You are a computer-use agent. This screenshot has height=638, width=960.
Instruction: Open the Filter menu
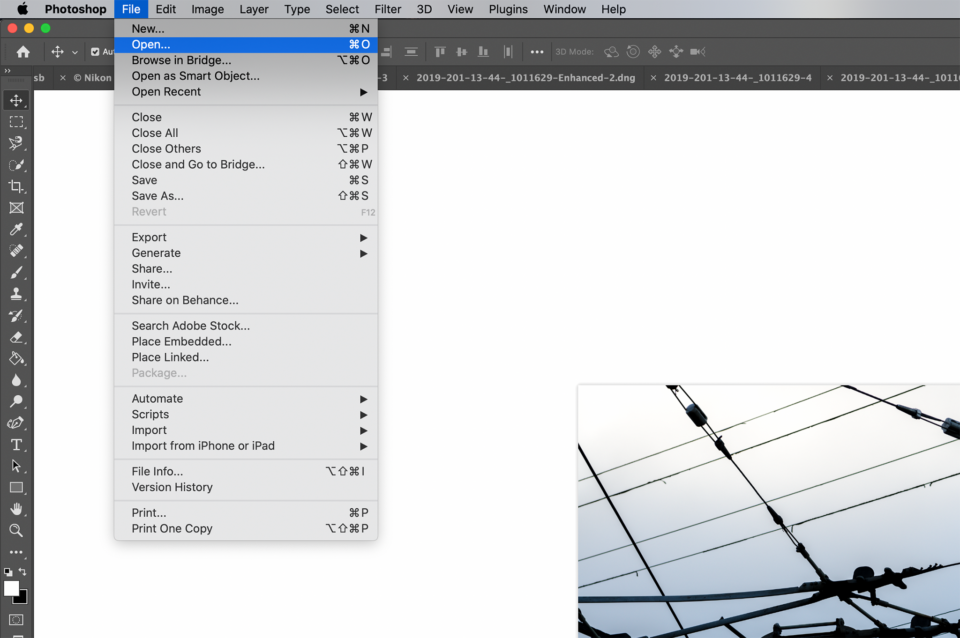pyautogui.click(x=387, y=9)
